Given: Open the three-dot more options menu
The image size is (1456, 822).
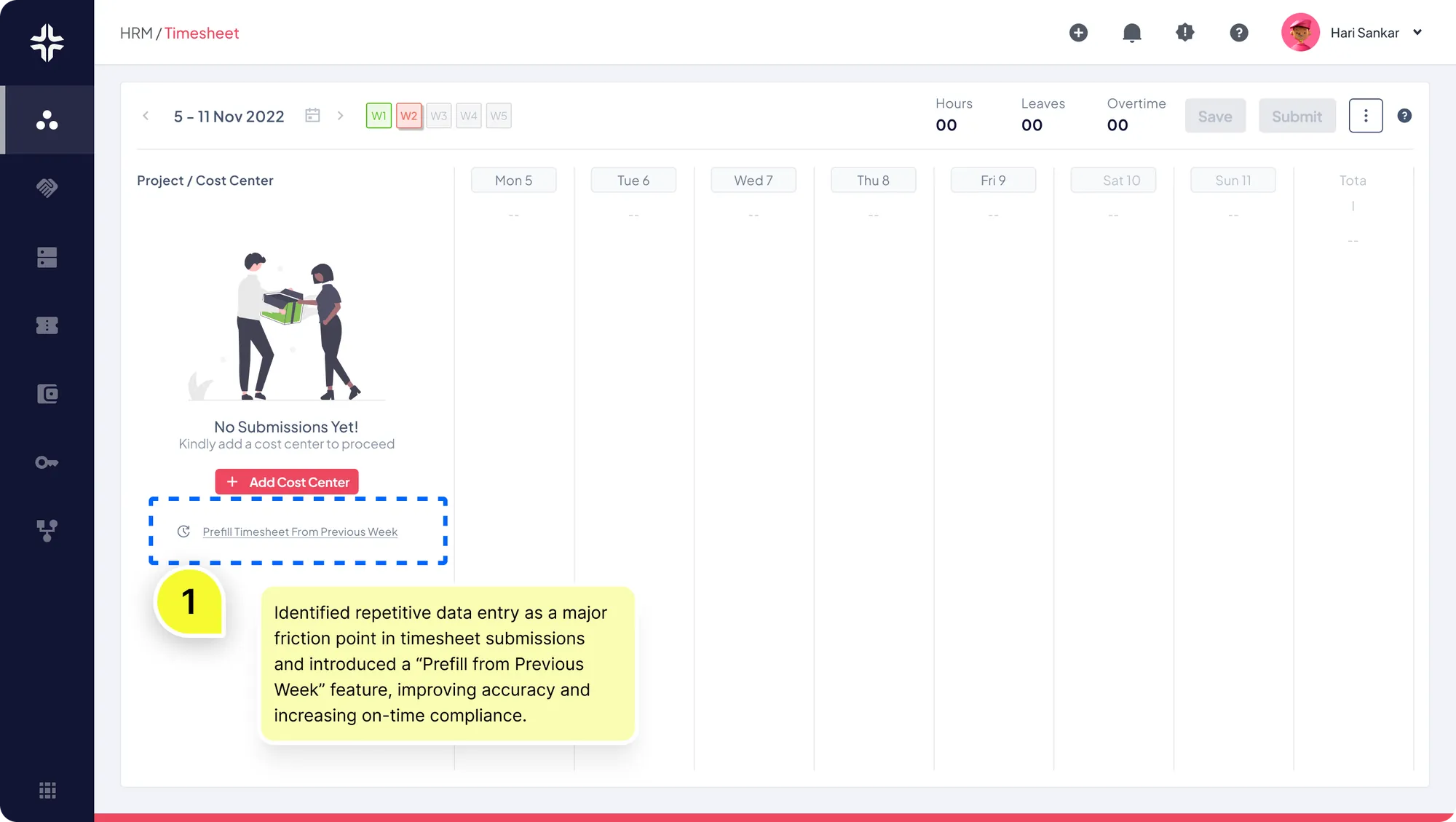Looking at the screenshot, I should tap(1366, 116).
